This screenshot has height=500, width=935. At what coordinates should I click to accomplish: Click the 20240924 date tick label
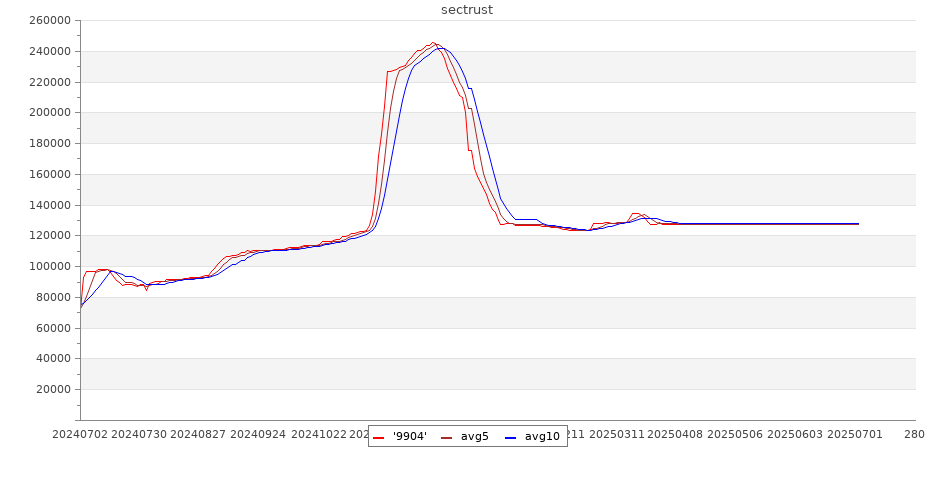pyautogui.click(x=259, y=434)
